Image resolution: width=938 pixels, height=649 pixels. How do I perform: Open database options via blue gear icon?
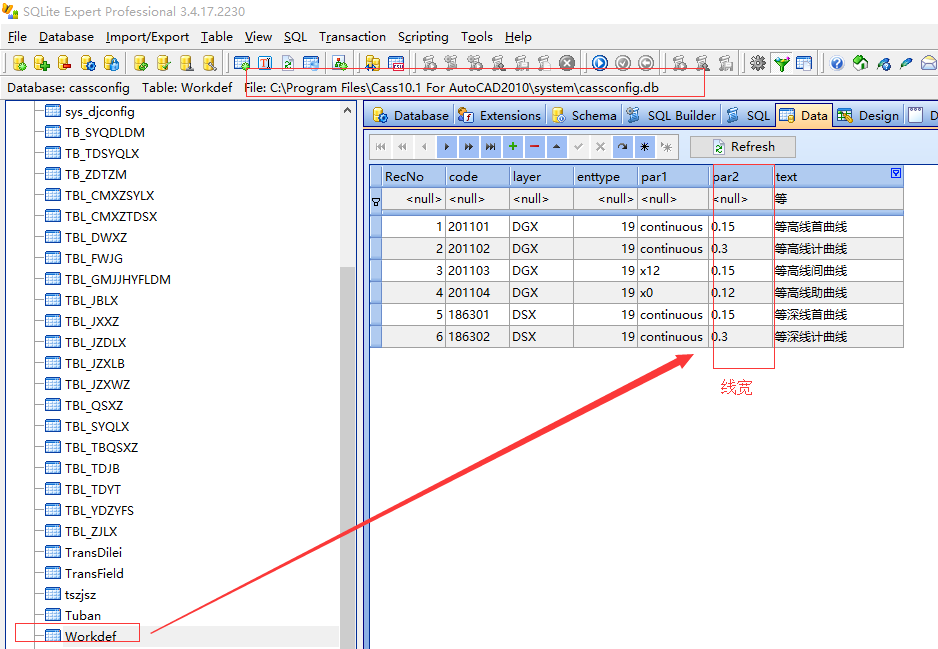[88, 63]
